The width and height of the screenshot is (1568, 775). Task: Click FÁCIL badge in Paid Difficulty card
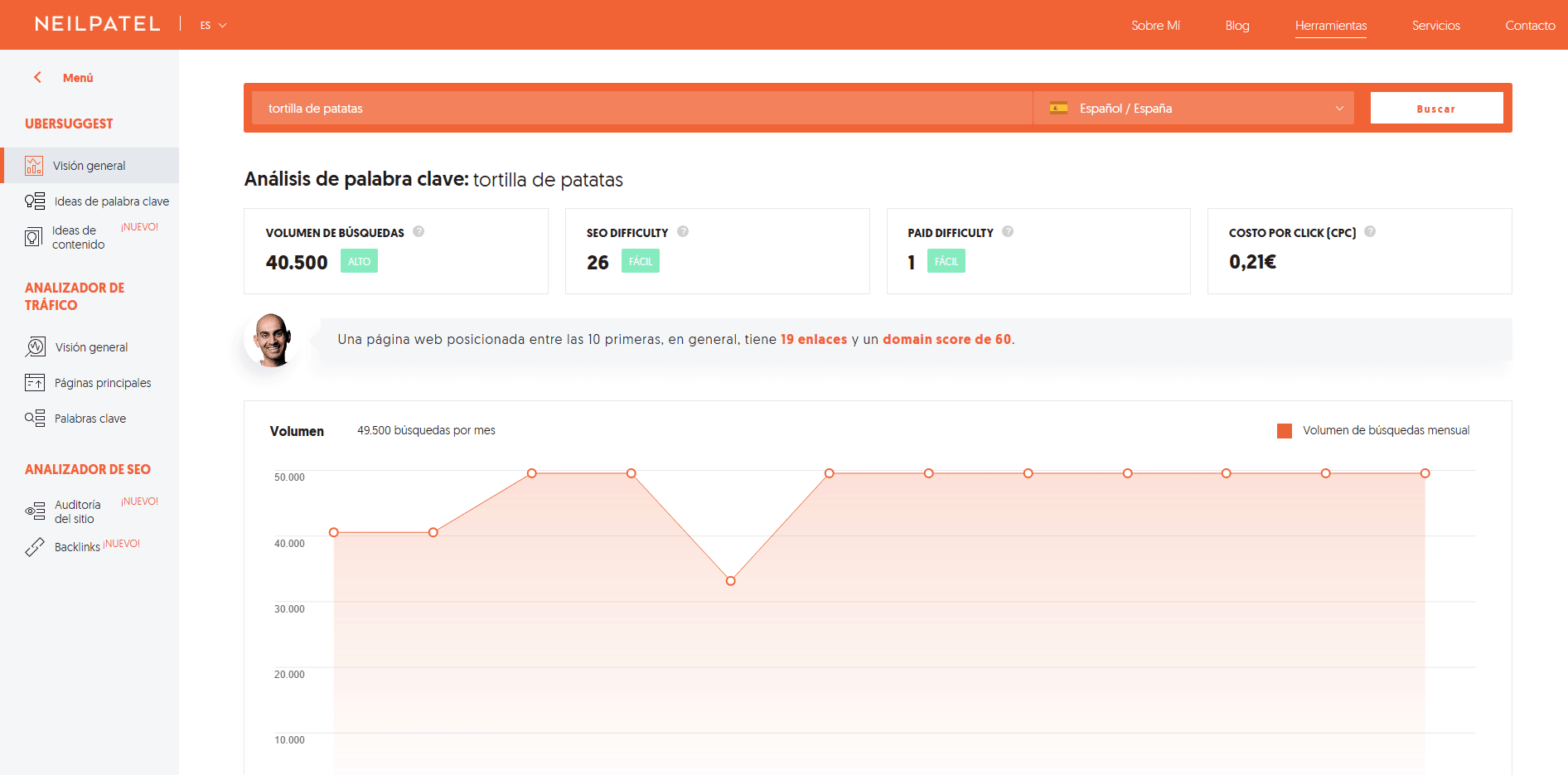pyautogui.click(x=946, y=261)
